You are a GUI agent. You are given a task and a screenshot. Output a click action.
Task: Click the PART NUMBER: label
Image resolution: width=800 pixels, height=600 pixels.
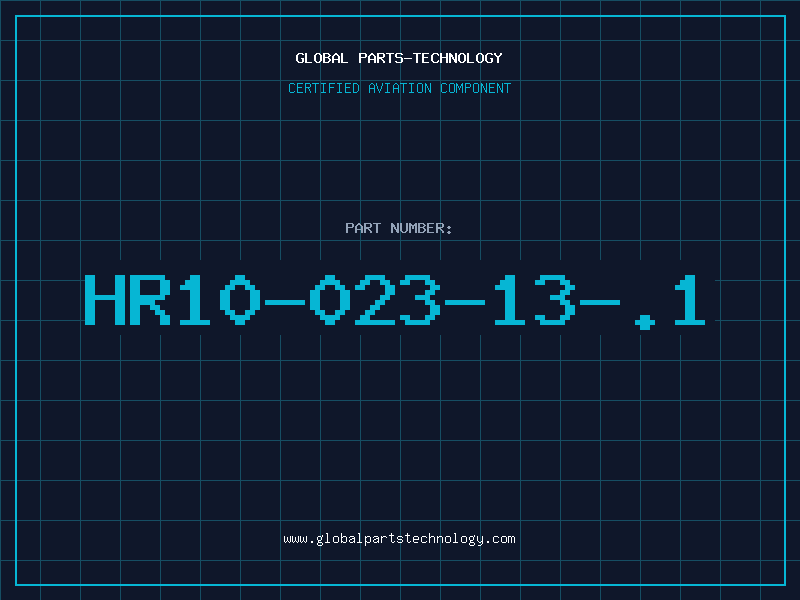click(398, 228)
